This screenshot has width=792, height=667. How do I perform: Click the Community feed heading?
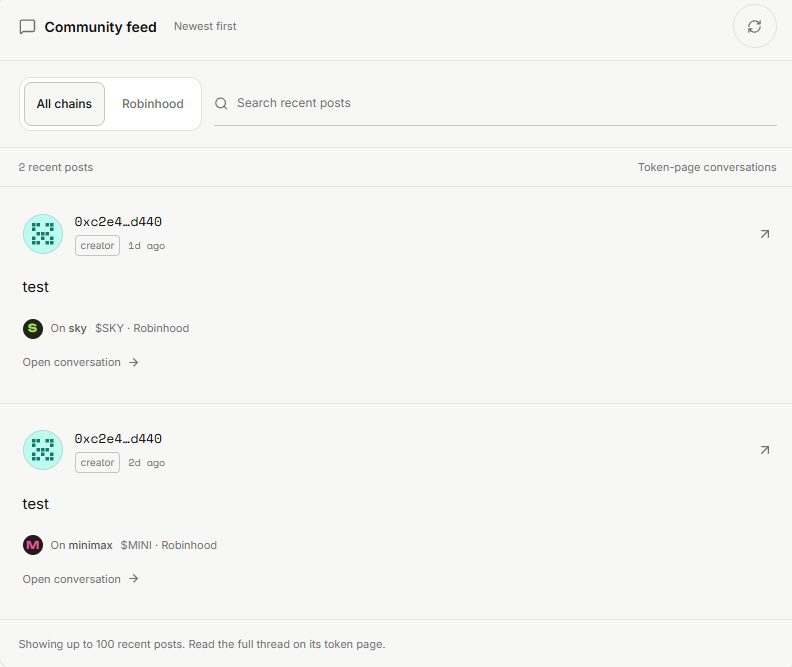coord(101,27)
